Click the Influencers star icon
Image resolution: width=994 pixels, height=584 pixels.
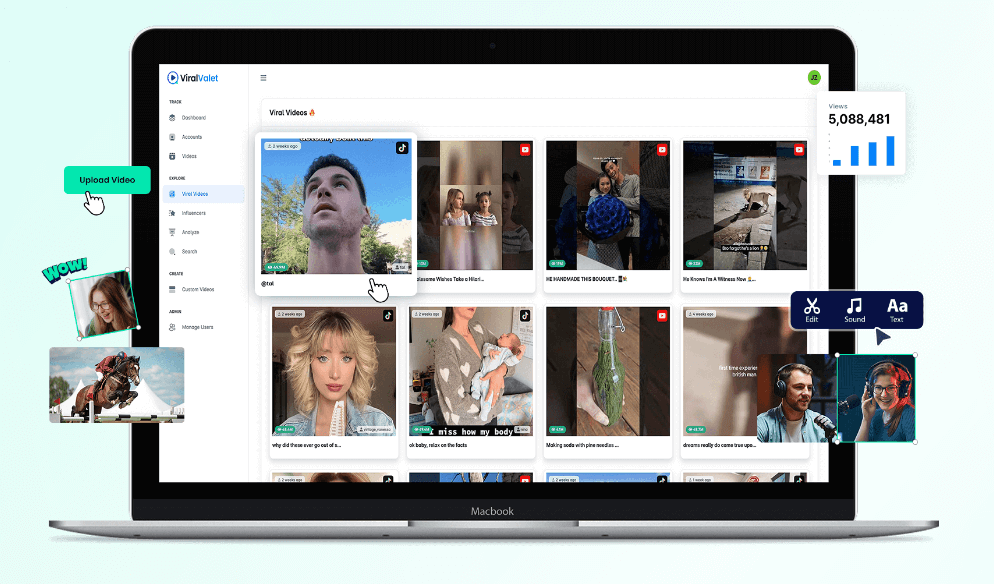click(x=172, y=213)
